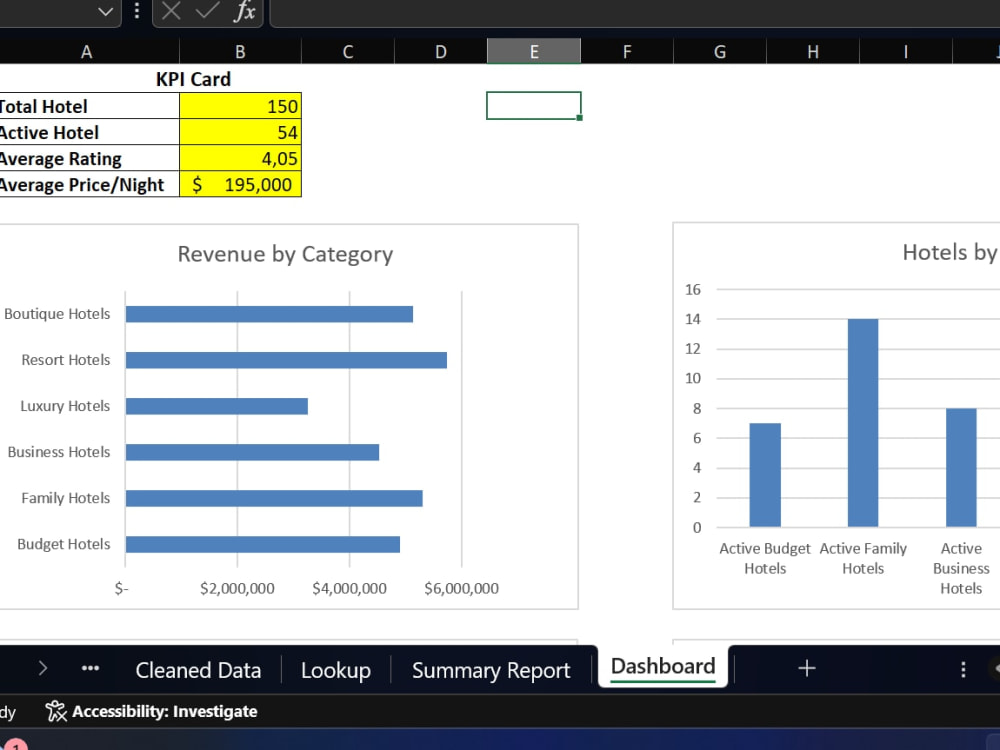Image resolution: width=1000 pixels, height=750 pixels.
Task: Click the Resort Hotels revenue bar
Action: (286, 360)
